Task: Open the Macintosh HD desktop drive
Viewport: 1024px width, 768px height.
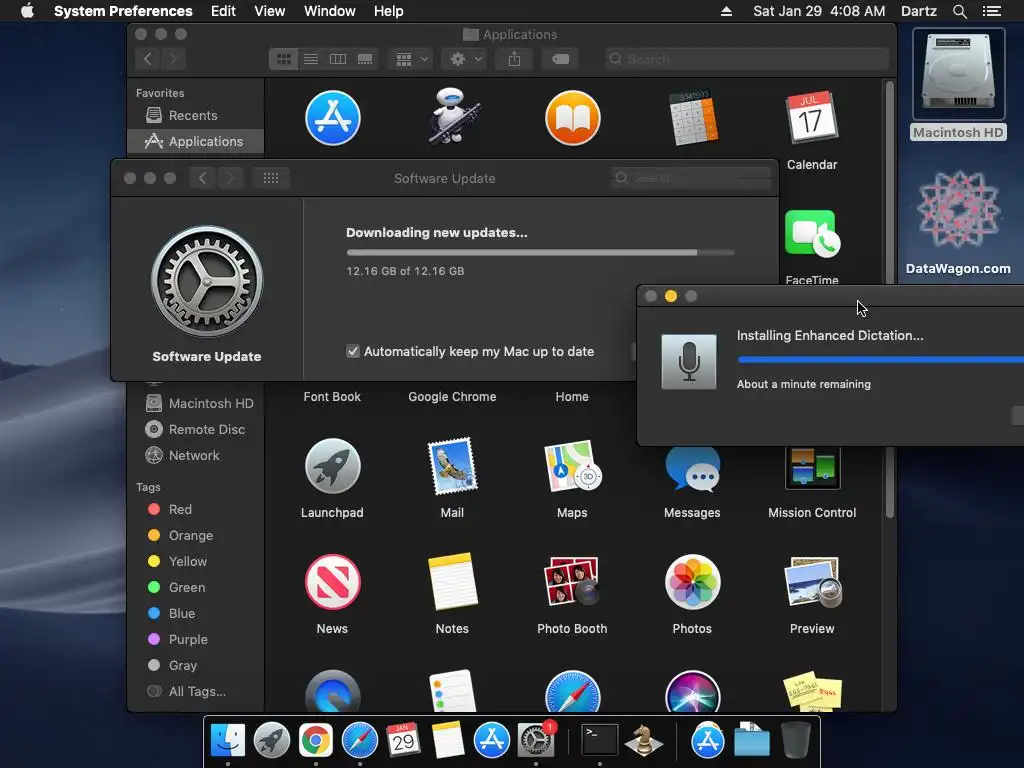Action: (x=958, y=75)
